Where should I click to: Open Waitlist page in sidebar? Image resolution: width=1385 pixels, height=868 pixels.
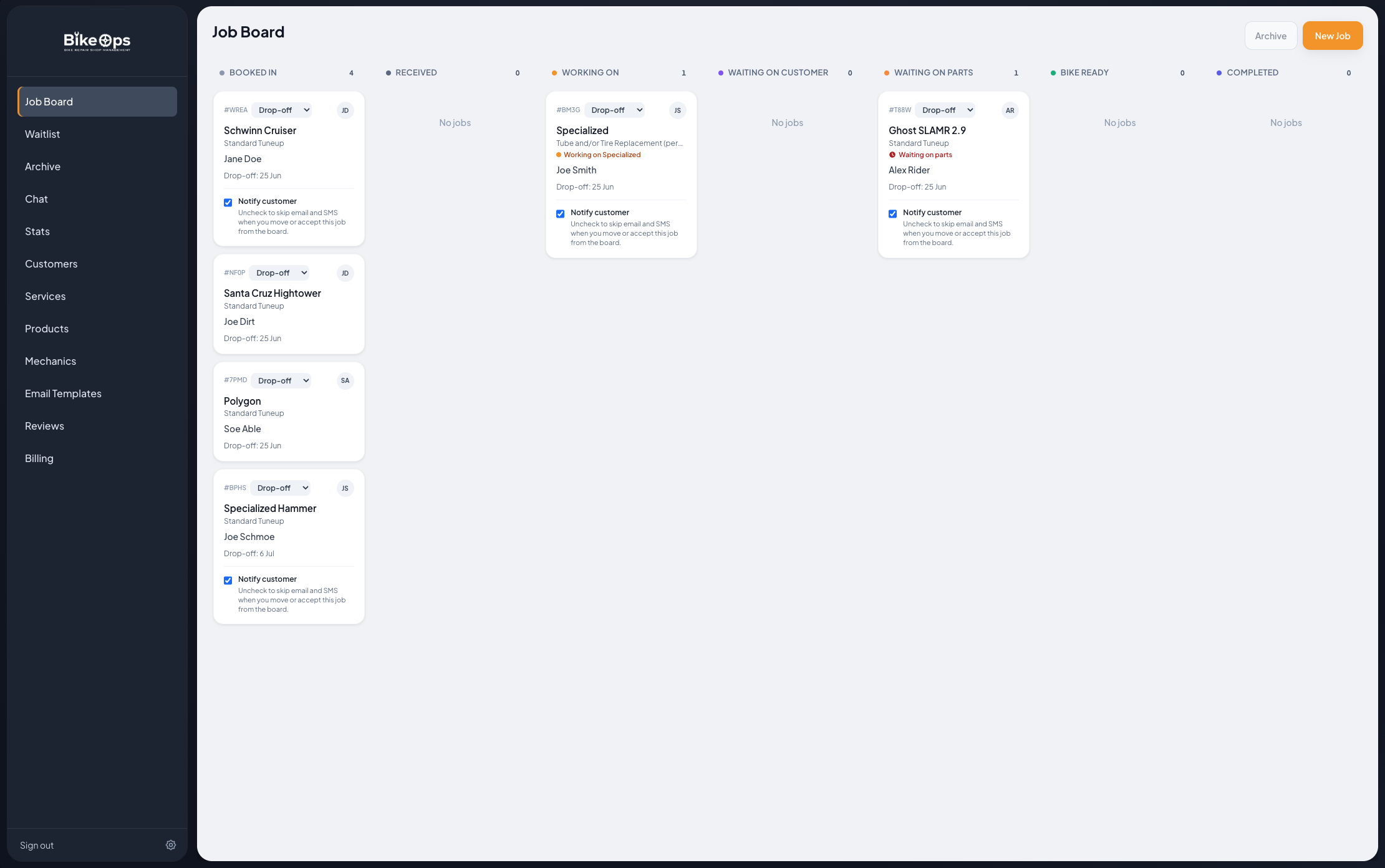(97, 134)
